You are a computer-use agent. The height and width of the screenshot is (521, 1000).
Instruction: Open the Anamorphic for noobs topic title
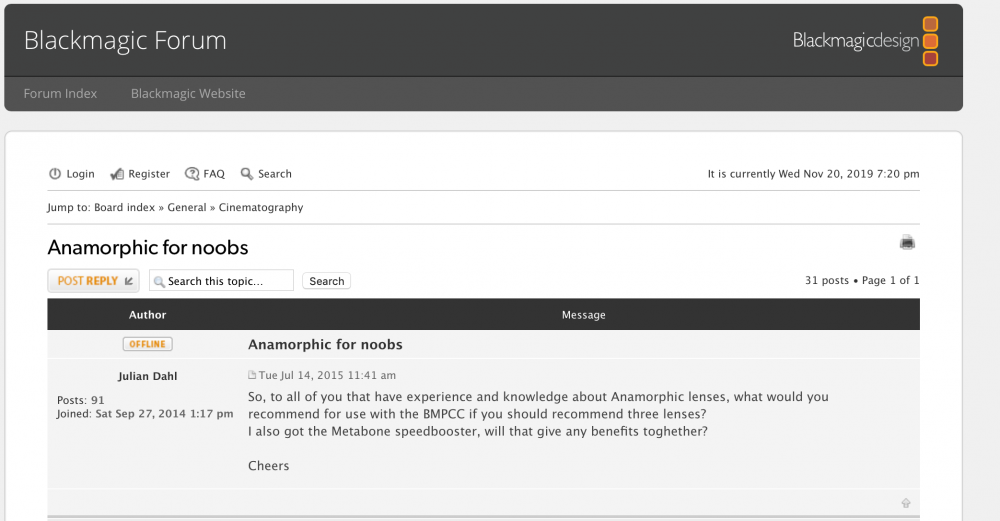tap(148, 247)
